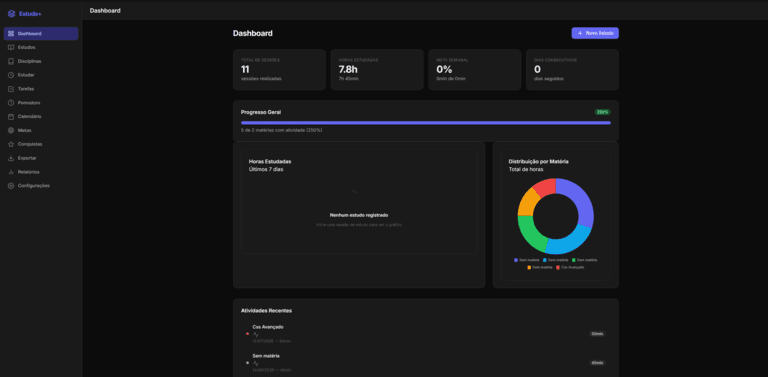Open Pomodoro via its timer icon
This screenshot has height=377, width=768.
[11, 103]
